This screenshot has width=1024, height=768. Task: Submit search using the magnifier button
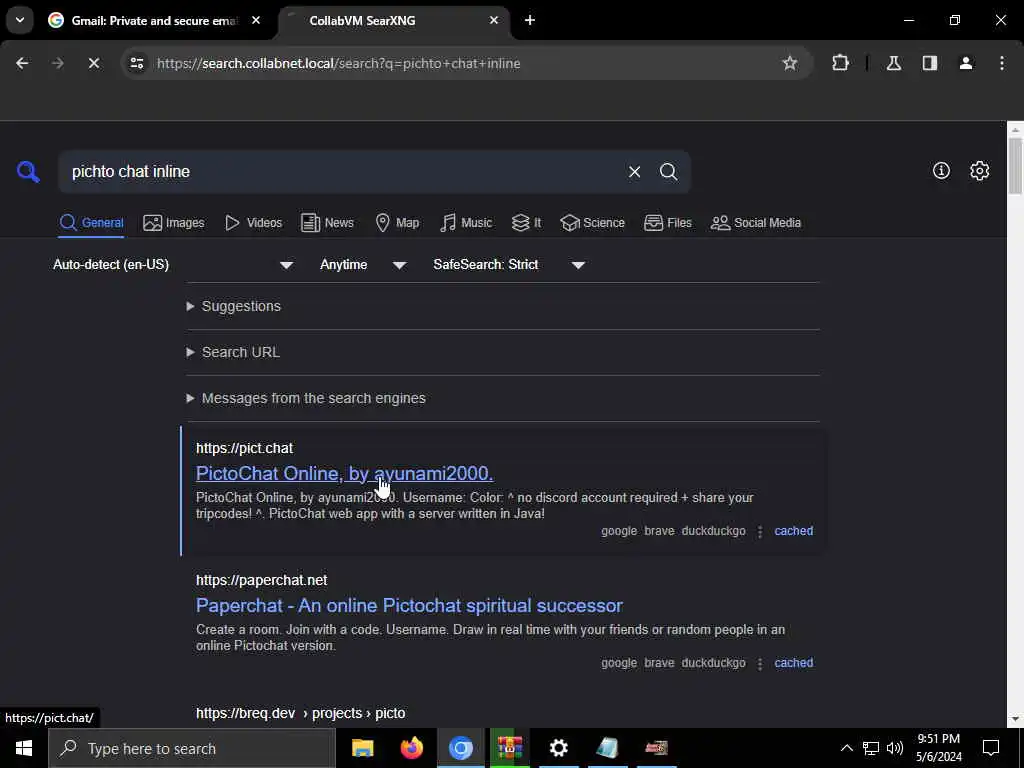click(668, 172)
